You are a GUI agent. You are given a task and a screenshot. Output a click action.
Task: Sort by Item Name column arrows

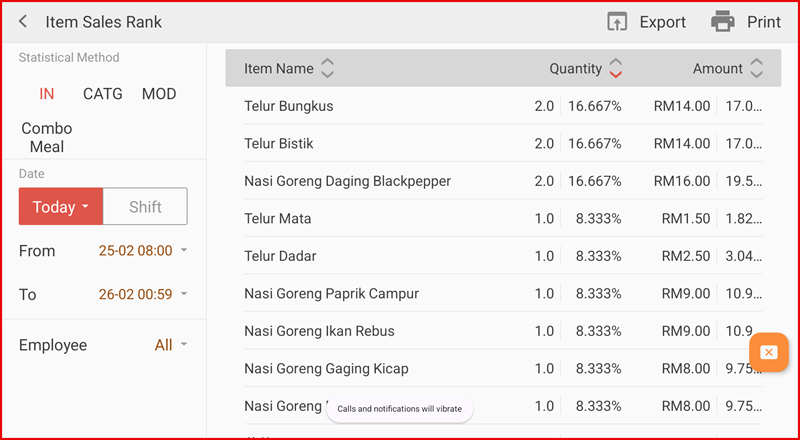click(327, 69)
